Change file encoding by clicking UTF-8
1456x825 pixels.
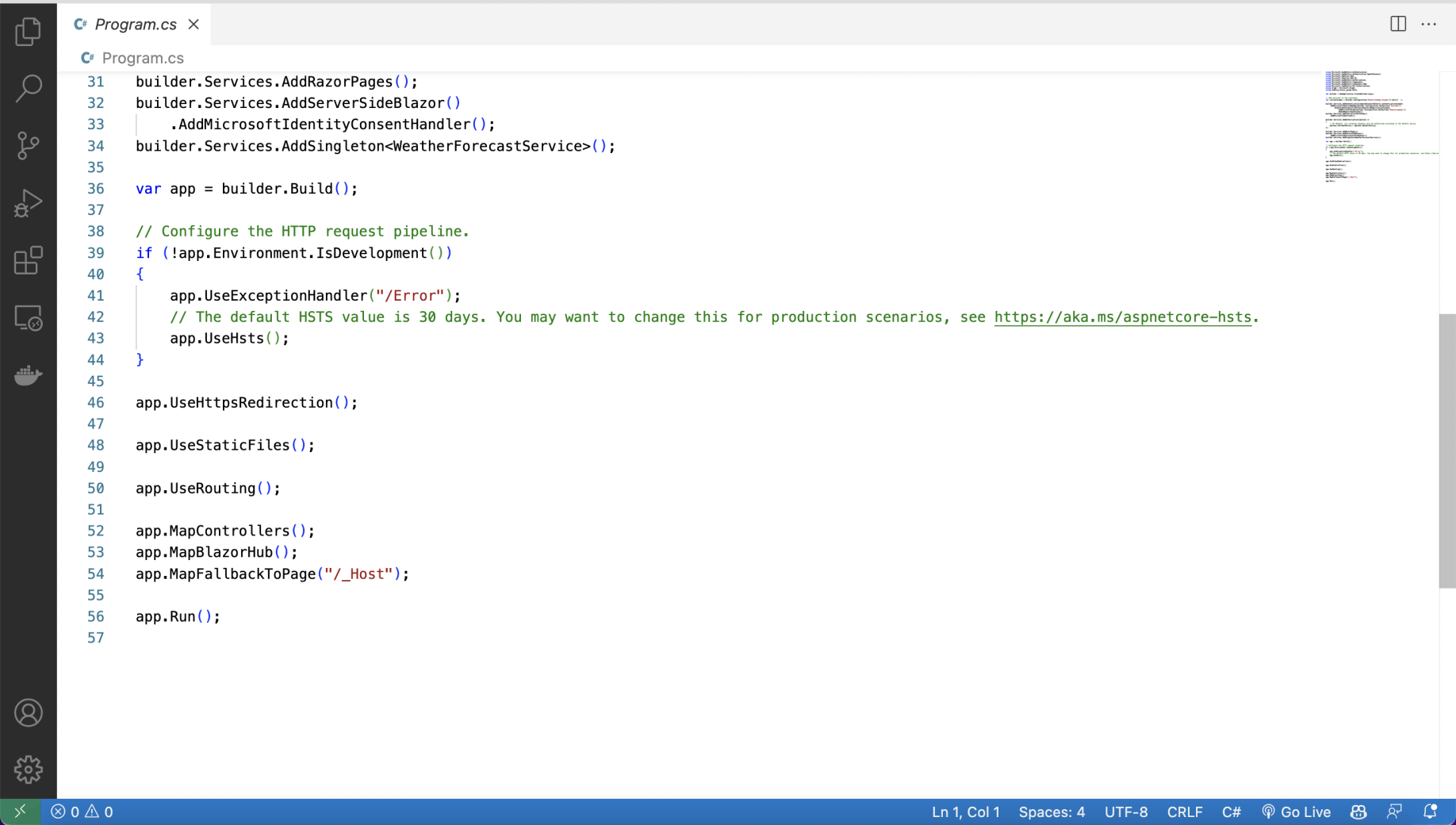coord(1126,812)
